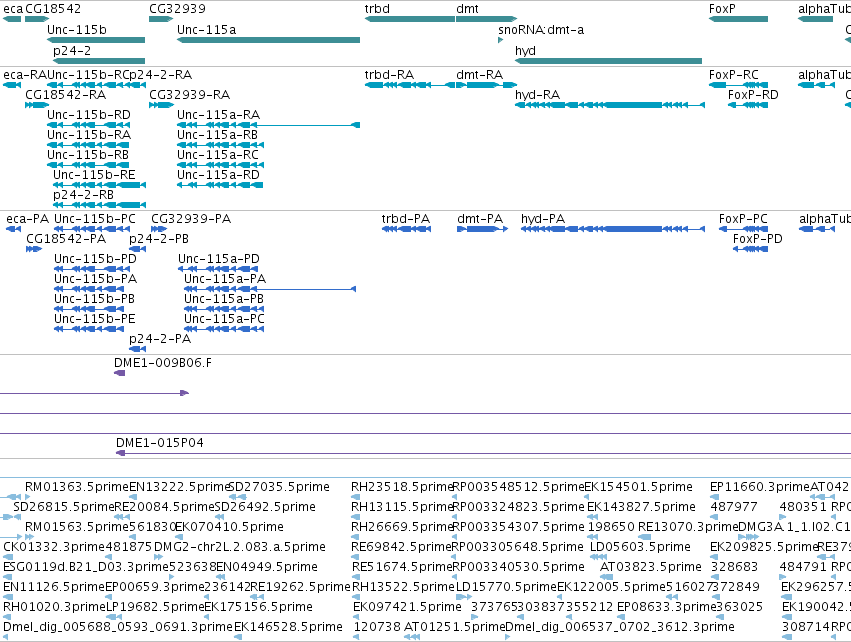The height and width of the screenshot is (642, 851).
Task: Click the DME1-015P04 clone arrow
Action: tap(484, 453)
